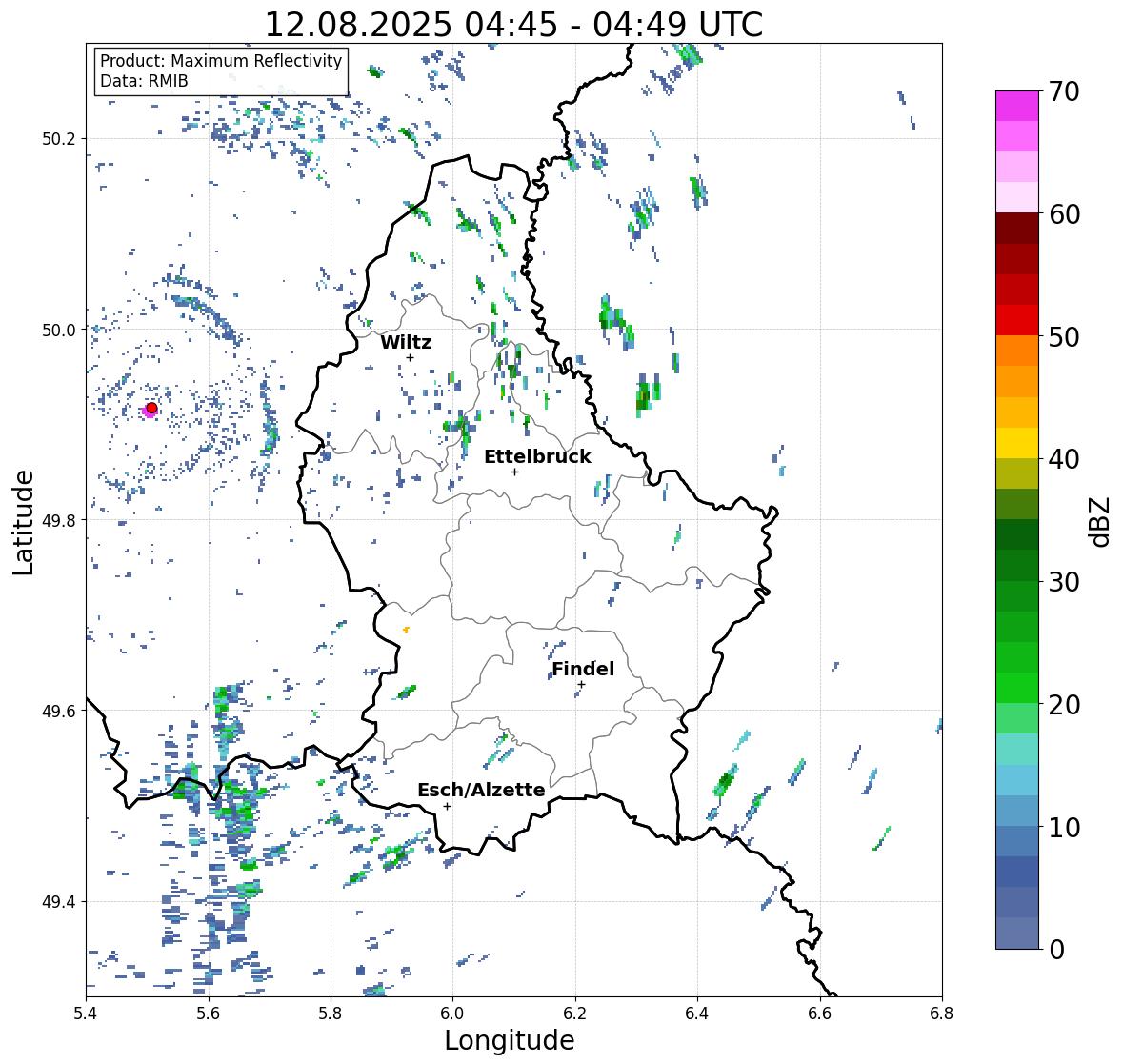This screenshot has height=1064, width=1123.
Task: Click the 49.4 latitude tick label
Action: pyautogui.click(x=59, y=902)
